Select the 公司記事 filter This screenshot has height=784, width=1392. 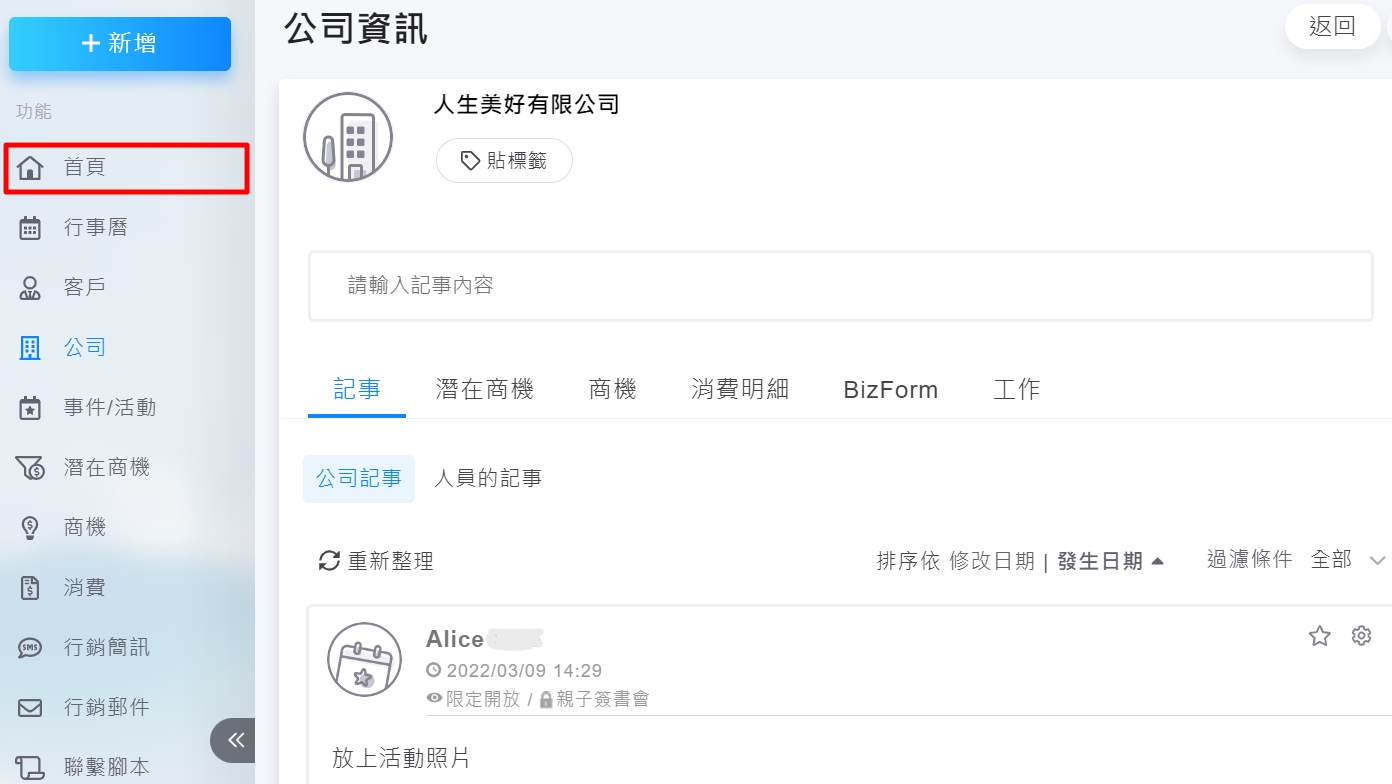(359, 479)
